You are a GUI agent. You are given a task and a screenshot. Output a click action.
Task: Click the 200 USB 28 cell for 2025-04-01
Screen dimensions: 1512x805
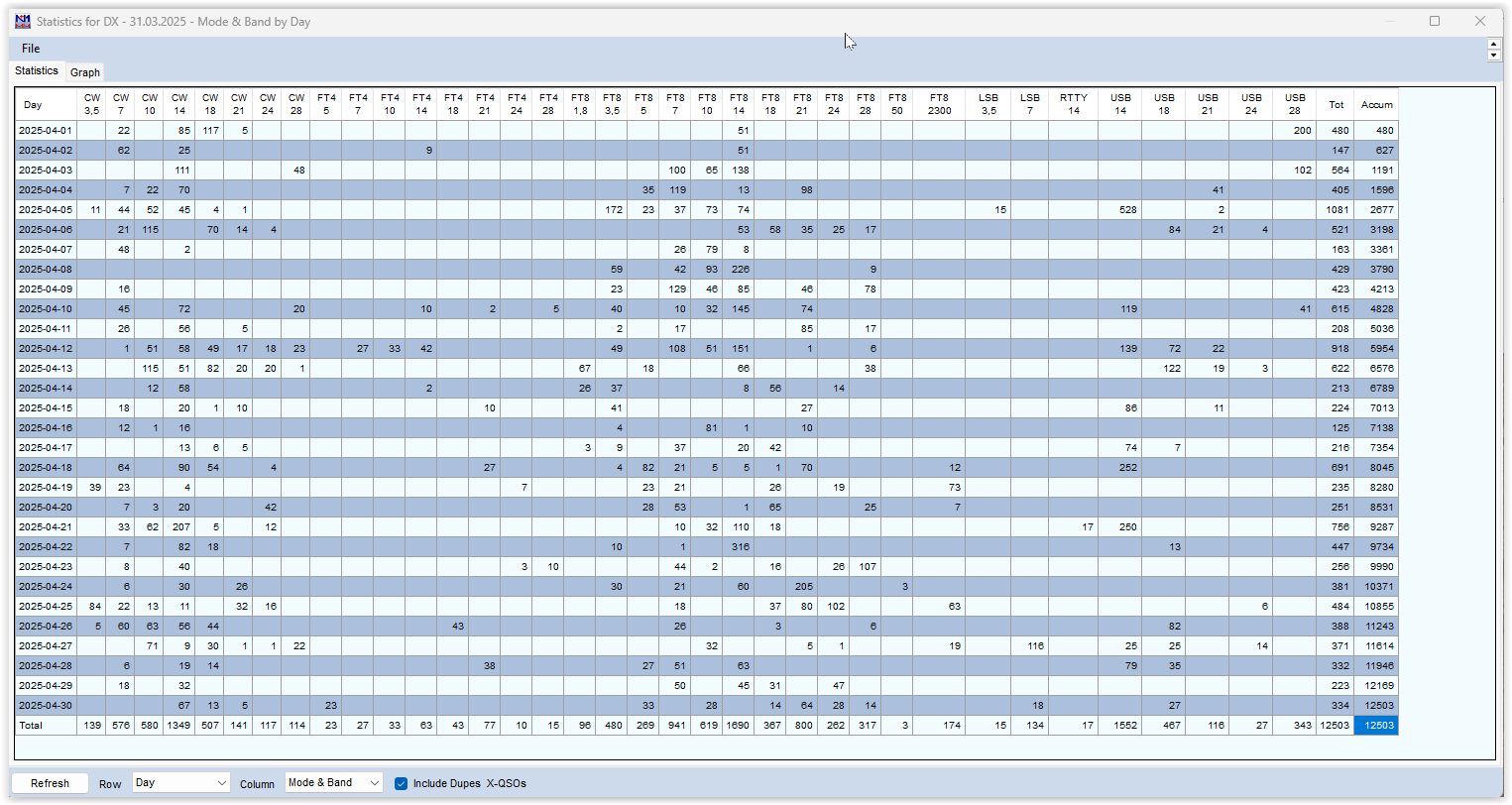tap(1295, 131)
